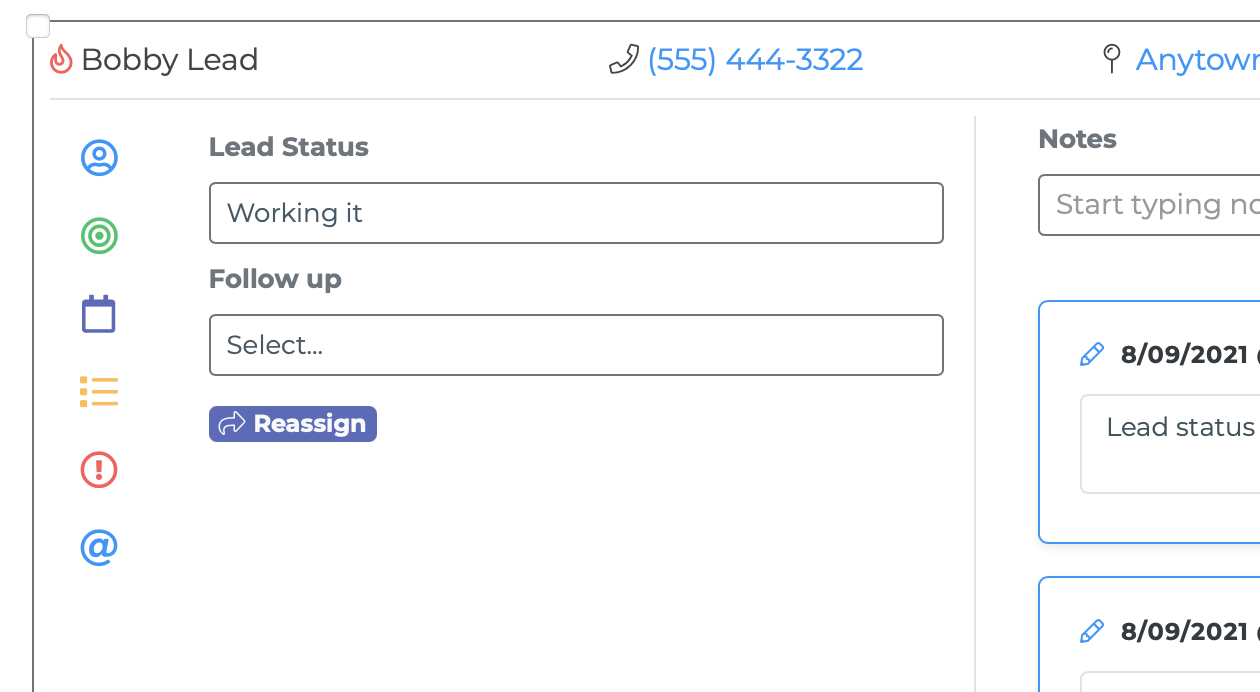Open the calendar icon in sidebar
1260x692 pixels.
click(x=99, y=314)
